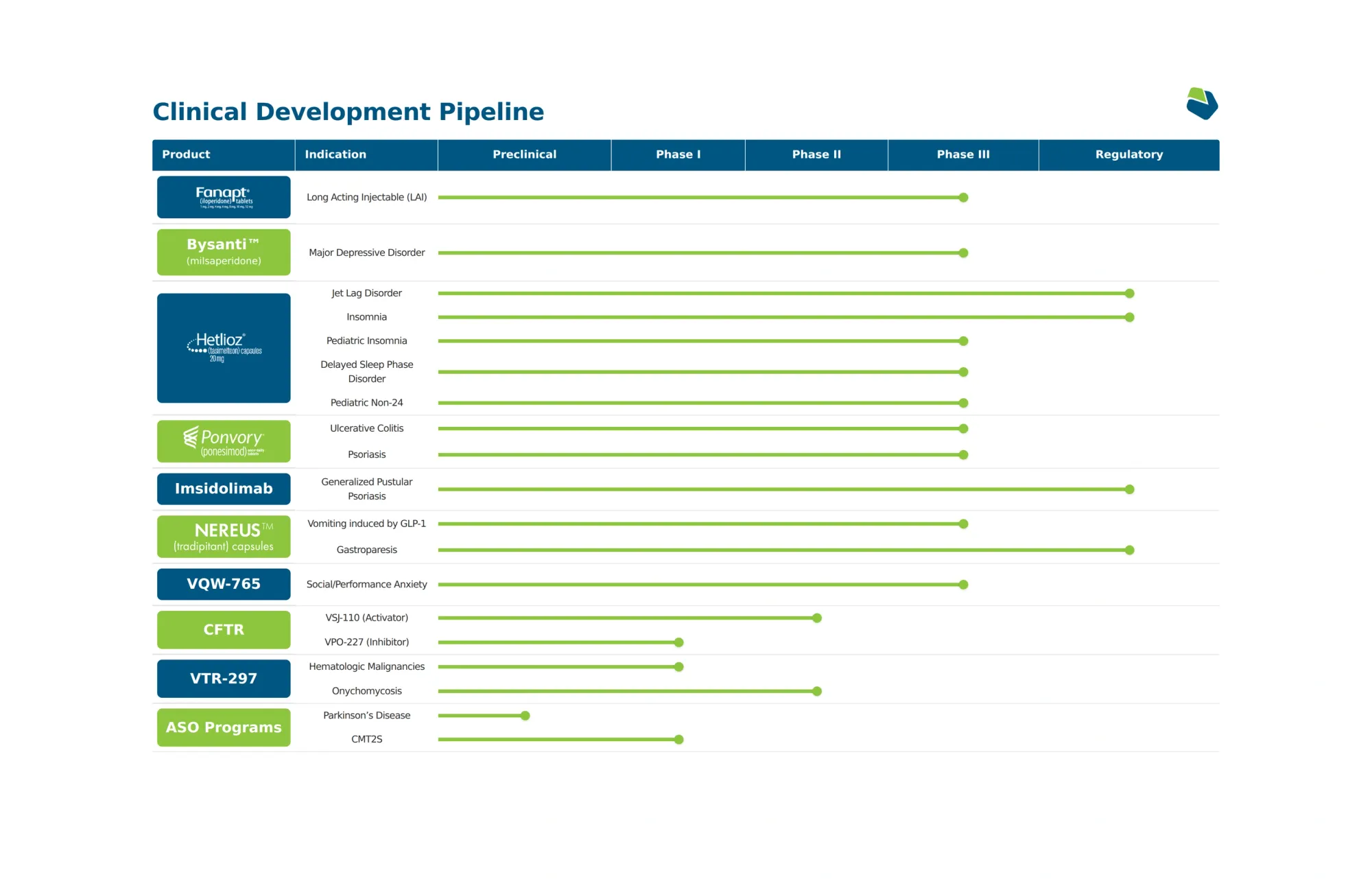Screen dimensions: 1372x888
Task: Click the Jet Lag Disorder indication
Action: pyautogui.click(x=367, y=293)
